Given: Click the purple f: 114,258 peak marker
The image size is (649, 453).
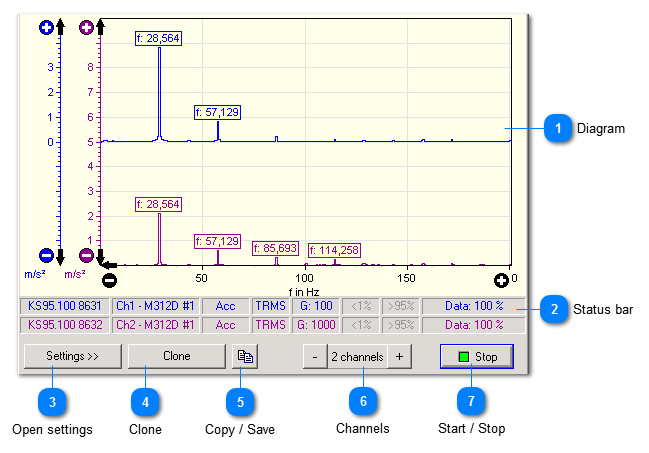Looking at the screenshot, I should (x=333, y=250).
